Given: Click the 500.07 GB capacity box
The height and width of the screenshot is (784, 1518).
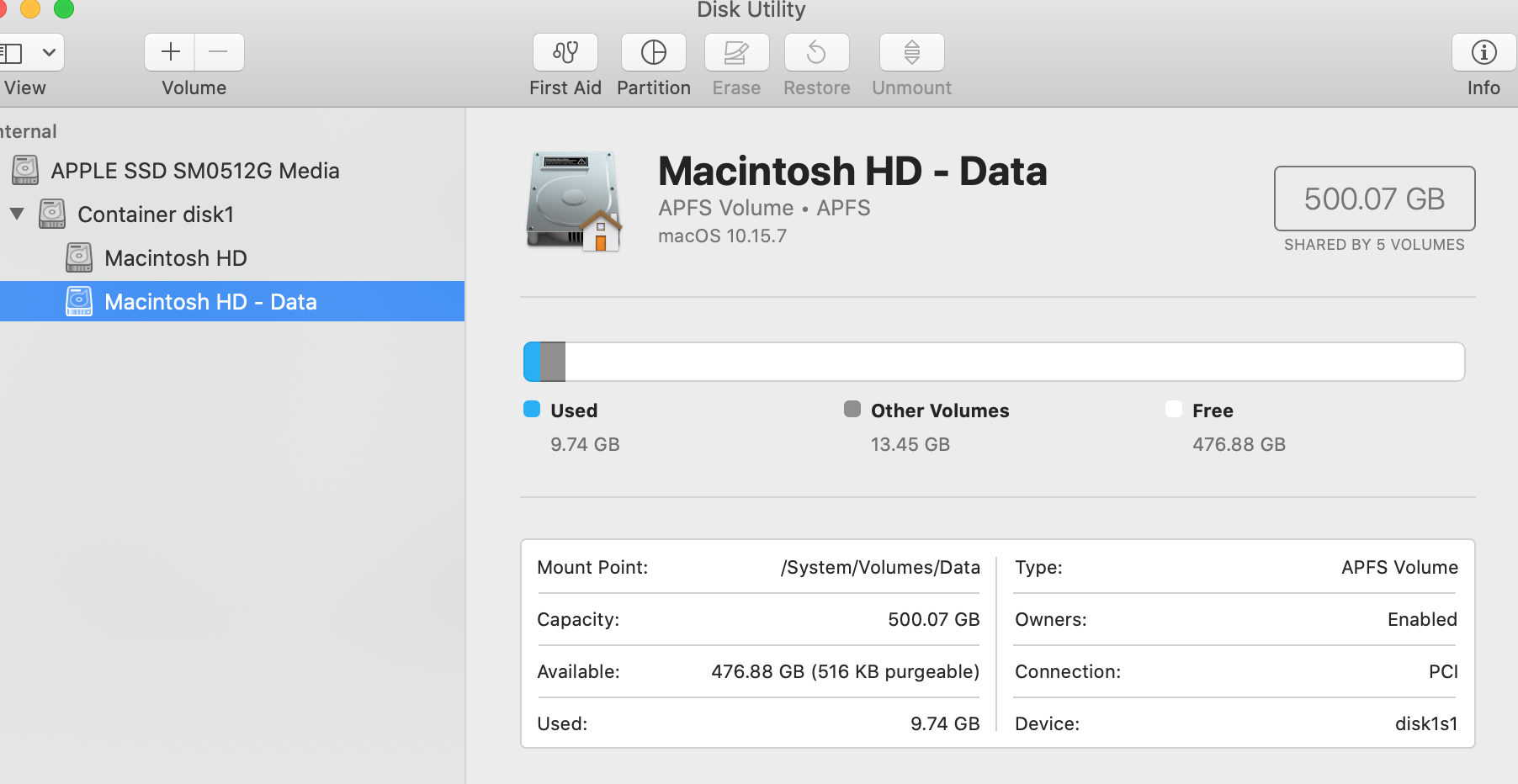Looking at the screenshot, I should point(1374,199).
